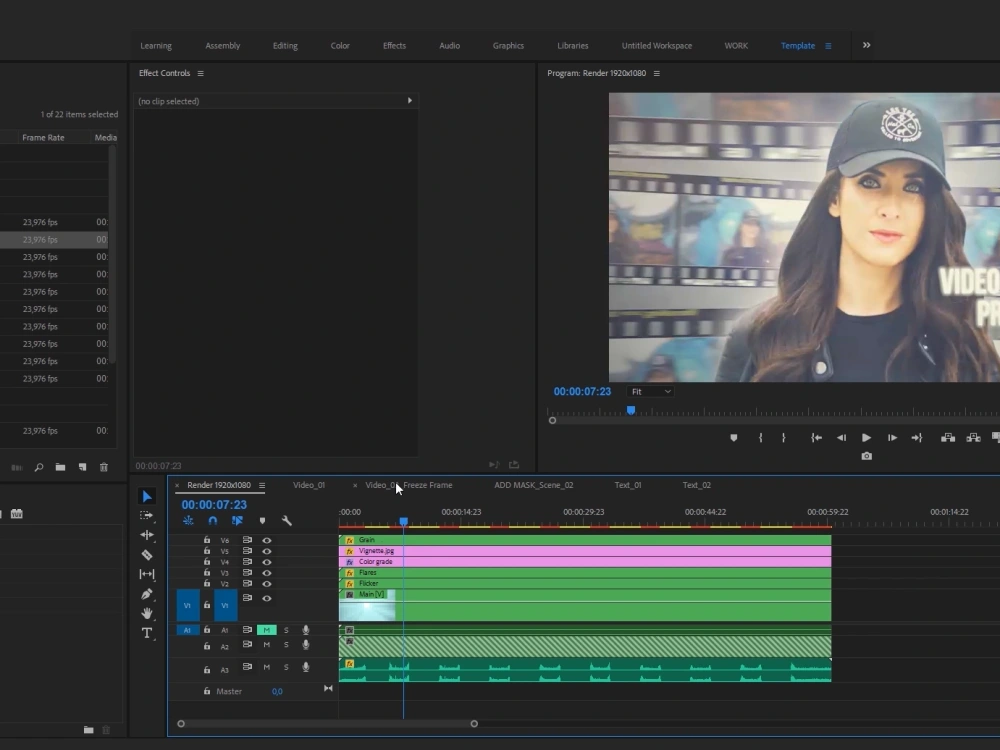The width and height of the screenshot is (1000, 750).
Task: Collapse master track meter expander
Action: (x=328, y=689)
